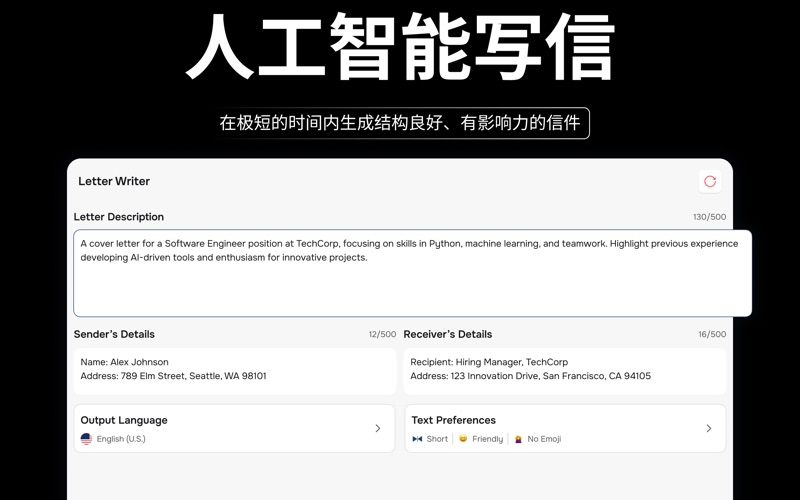The image size is (800, 500).
Task: Click into the Letter Description text box
Action: click(412, 273)
